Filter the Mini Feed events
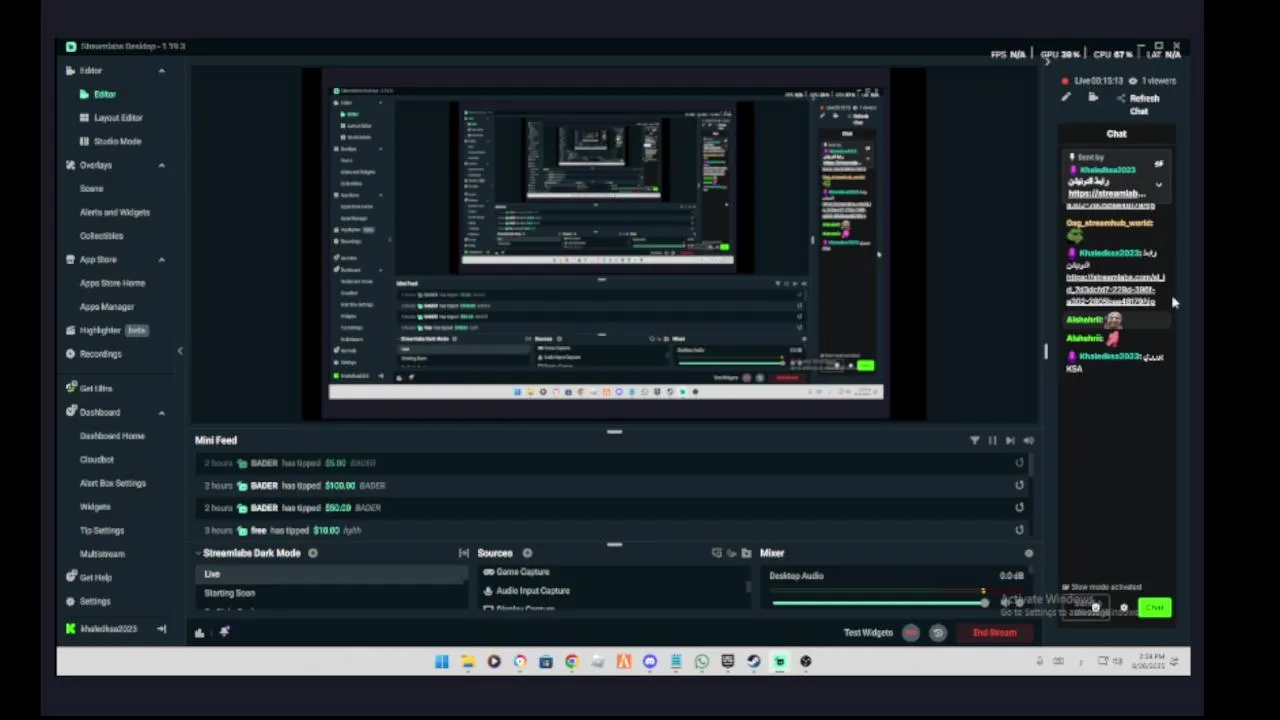The width and height of the screenshot is (1280, 720). tap(975, 440)
